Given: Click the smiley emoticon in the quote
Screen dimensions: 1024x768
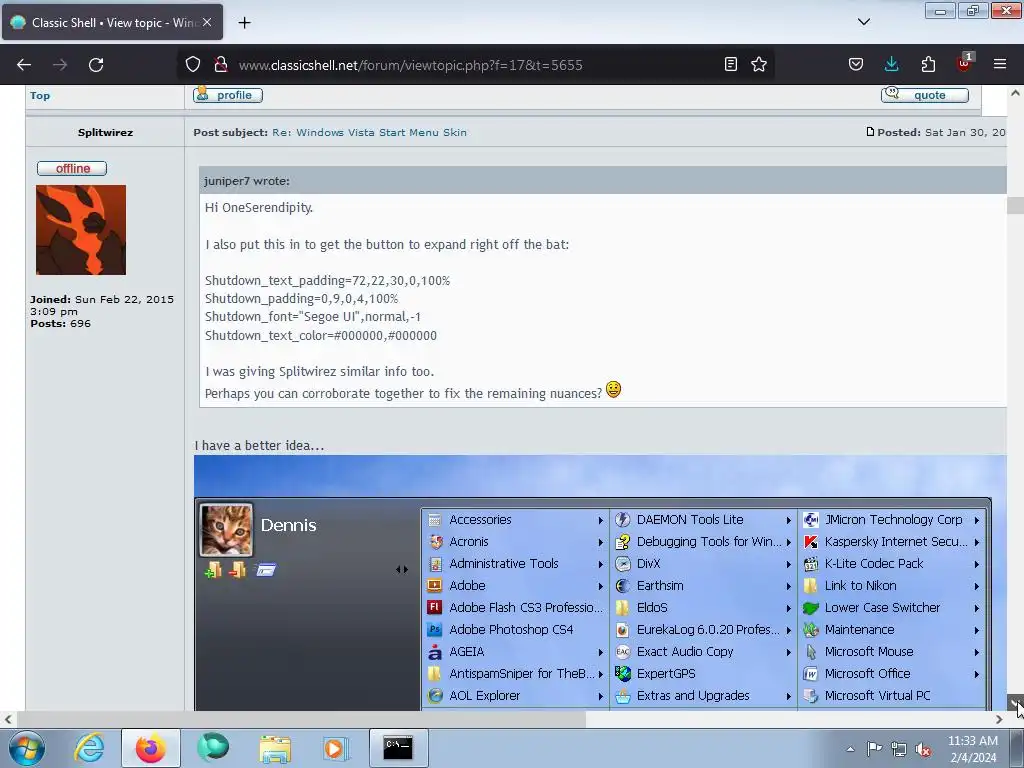Looking at the screenshot, I should [x=613, y=389].
